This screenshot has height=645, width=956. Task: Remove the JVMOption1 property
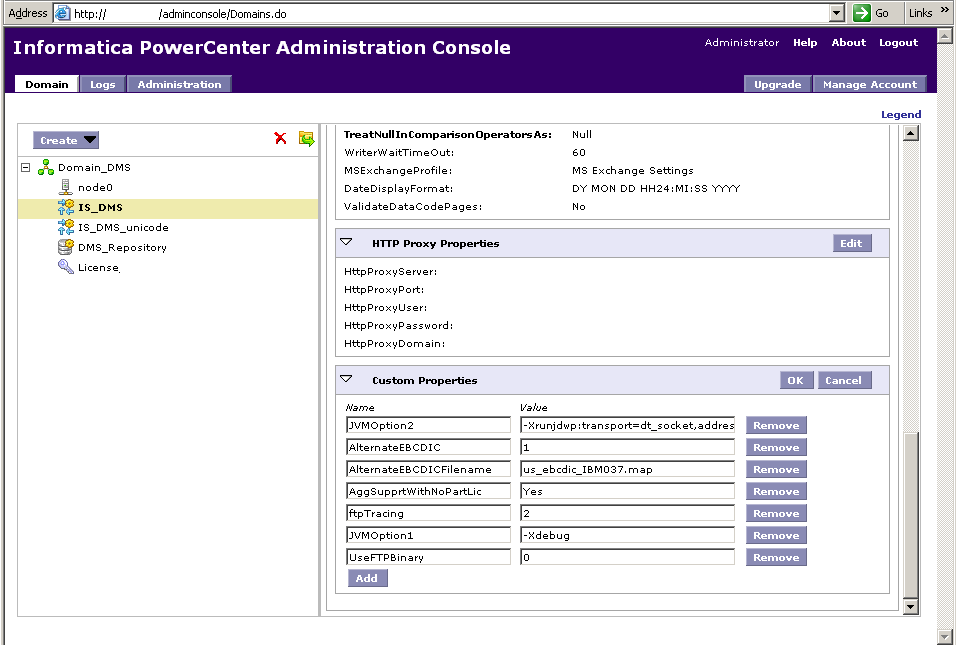776,535
